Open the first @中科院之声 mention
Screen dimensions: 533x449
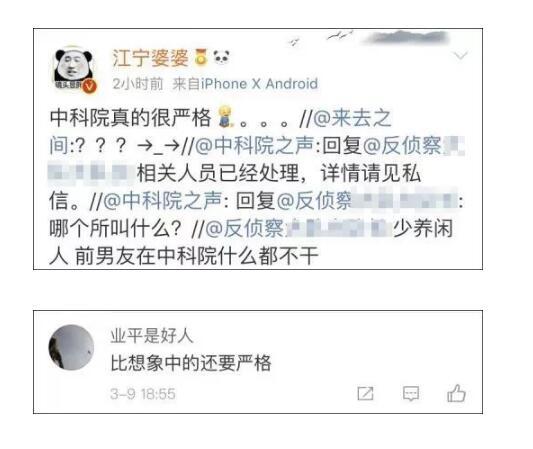(254, 145)
